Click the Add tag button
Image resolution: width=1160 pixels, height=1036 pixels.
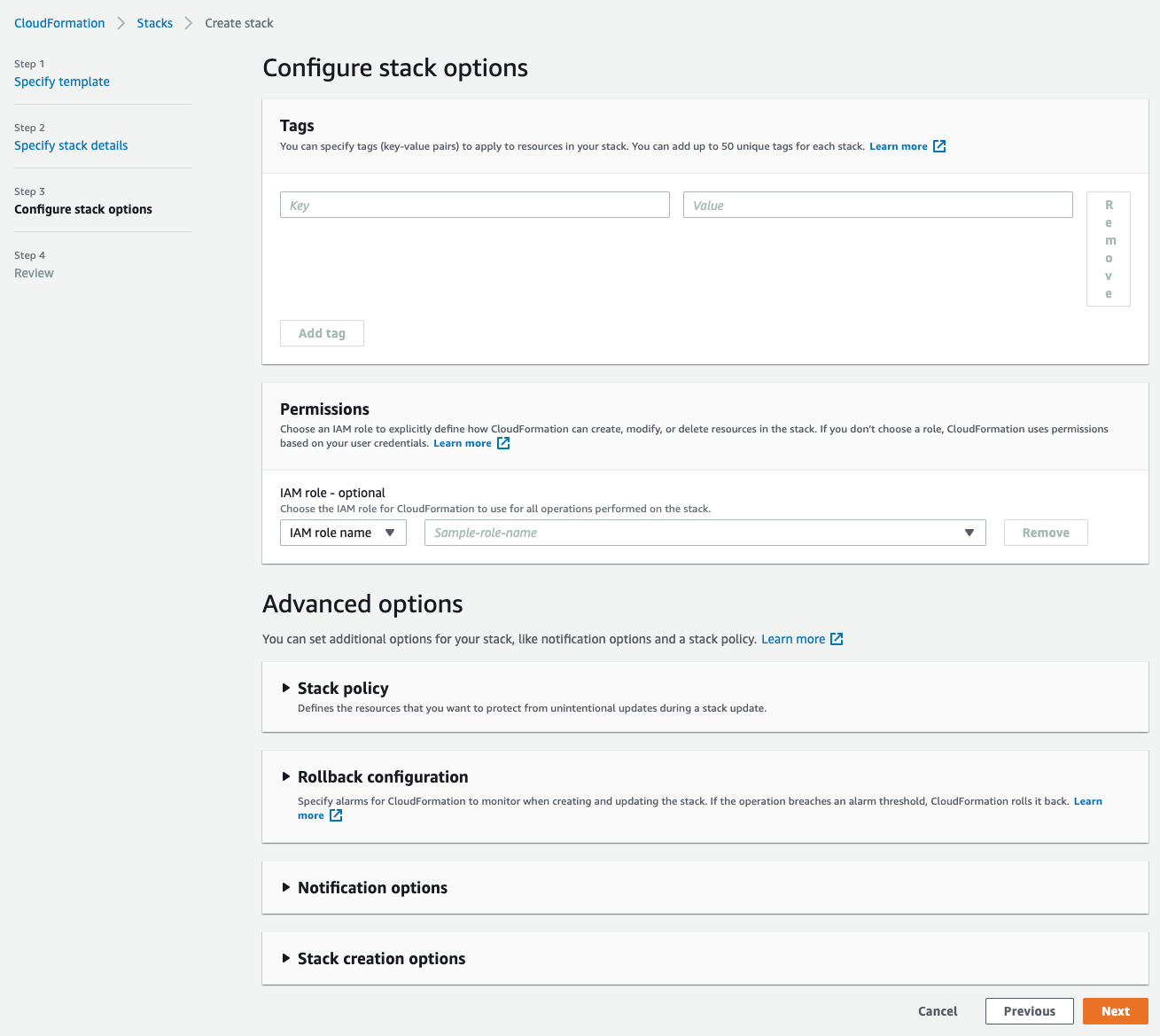[x=322, y=333]
